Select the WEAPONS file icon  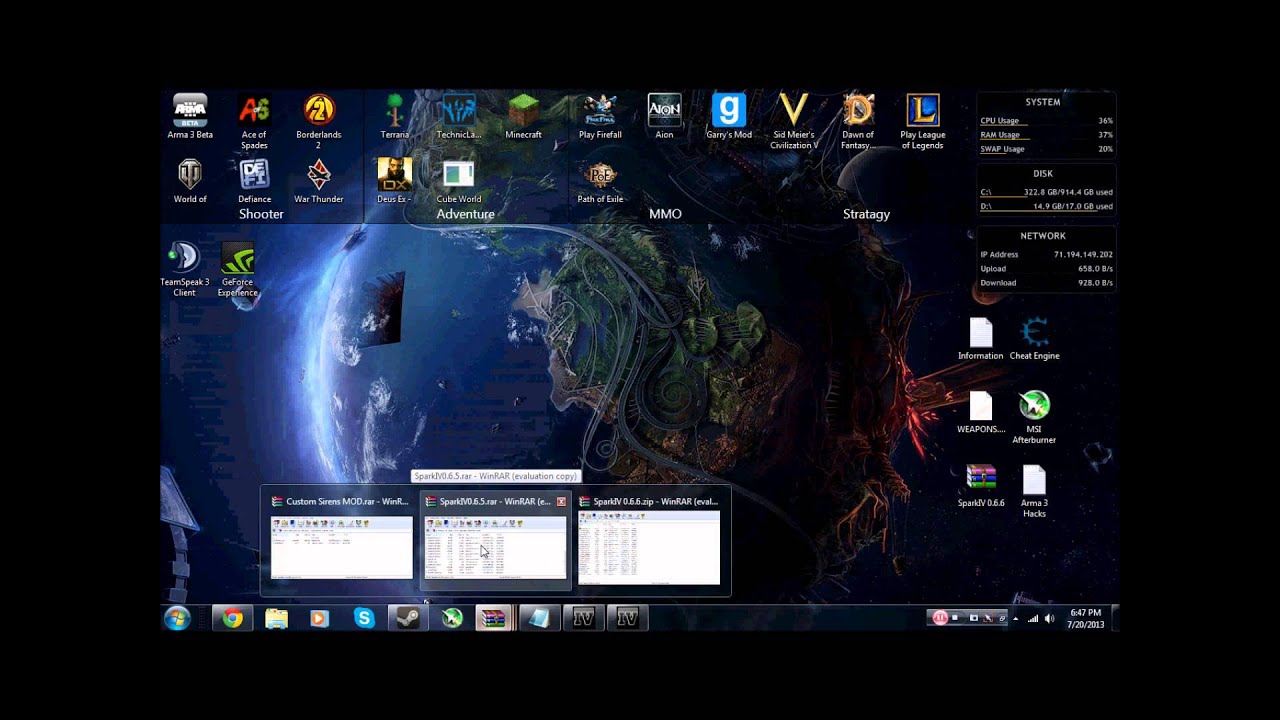coord(980,413)
